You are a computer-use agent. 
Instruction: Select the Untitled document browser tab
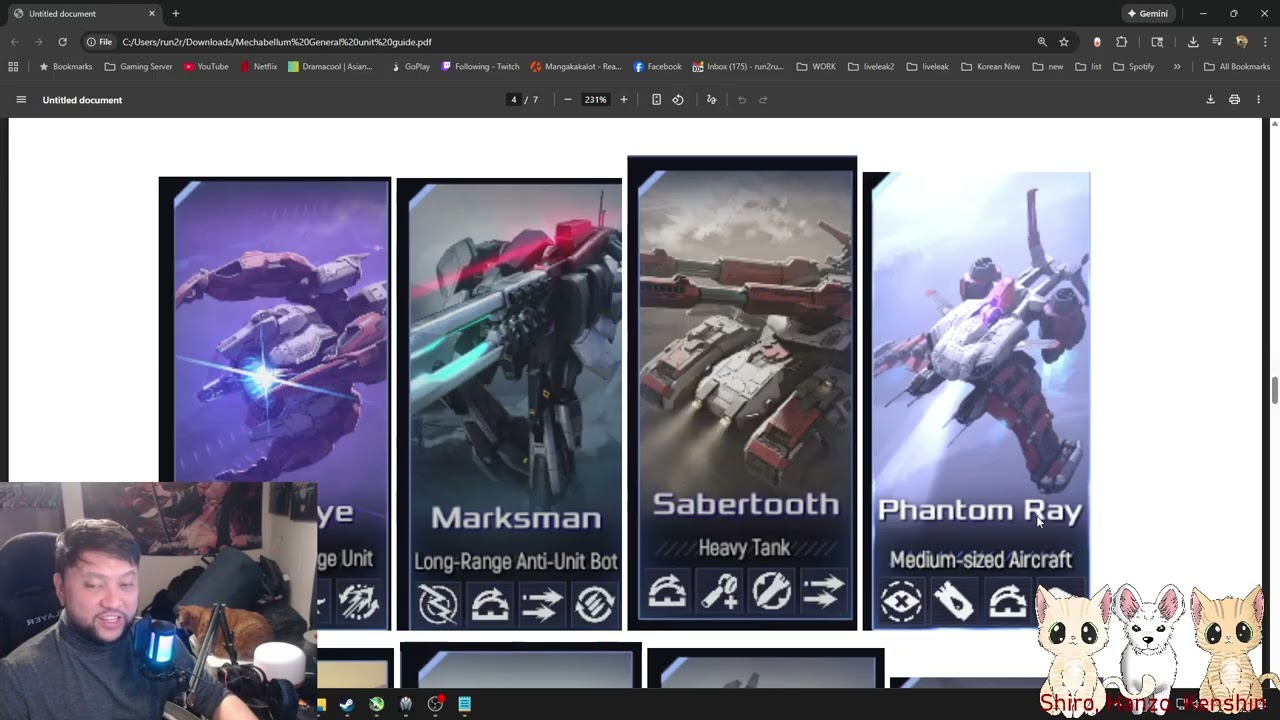pyautogui.click(x=86, y=14)
